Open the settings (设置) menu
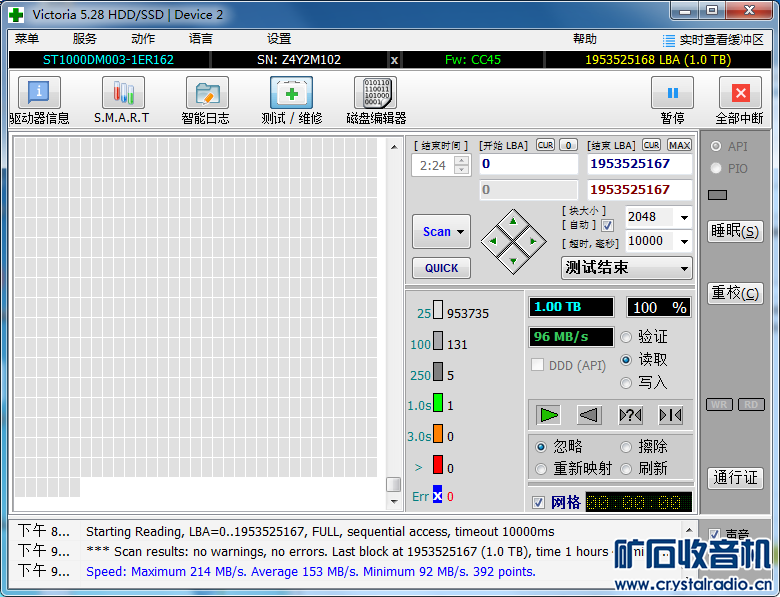This screenshot has width=780, height=597. coord(279,39)
